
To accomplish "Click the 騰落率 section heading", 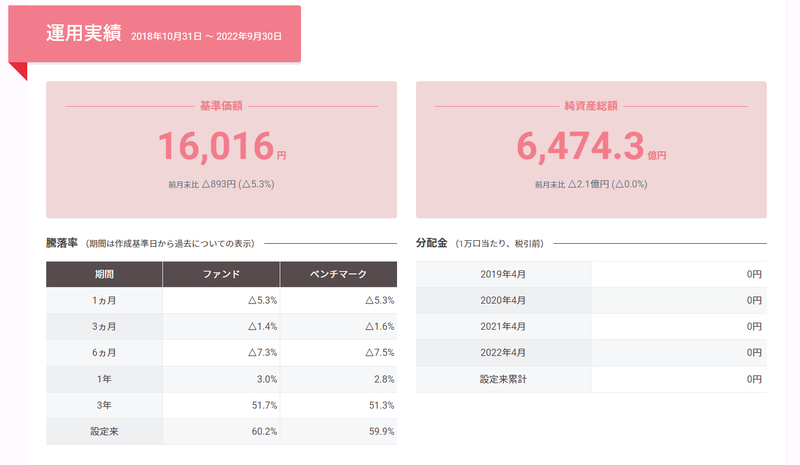I will click(63, 243).
